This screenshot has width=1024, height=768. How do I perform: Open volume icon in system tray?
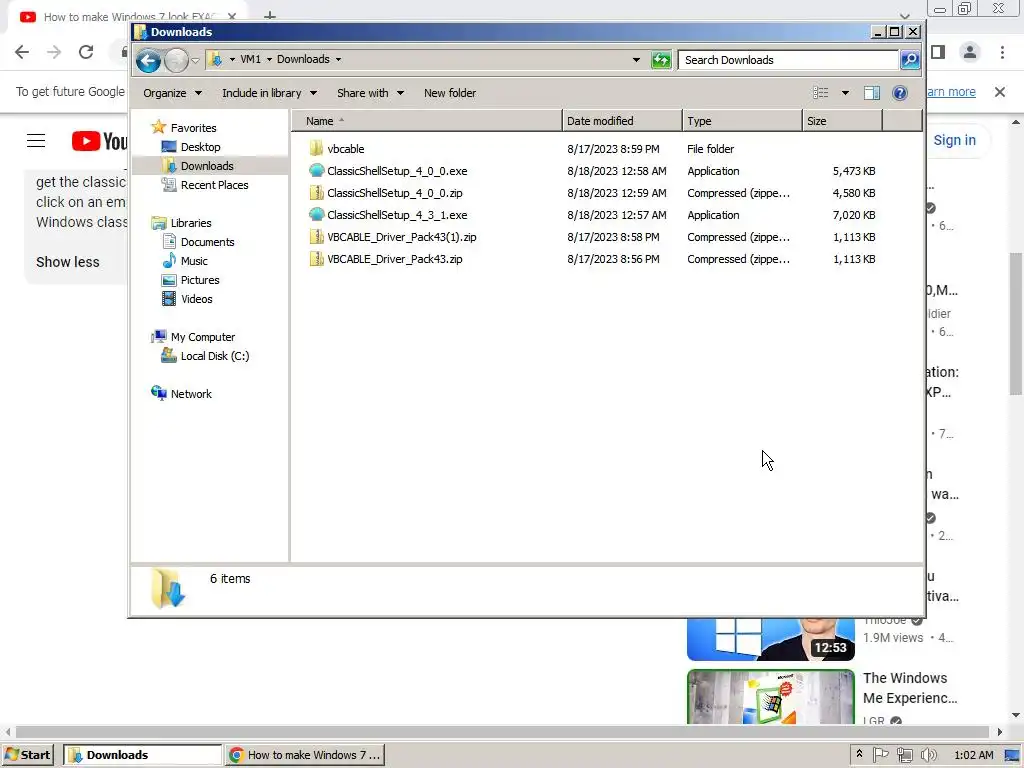[929, 755]
